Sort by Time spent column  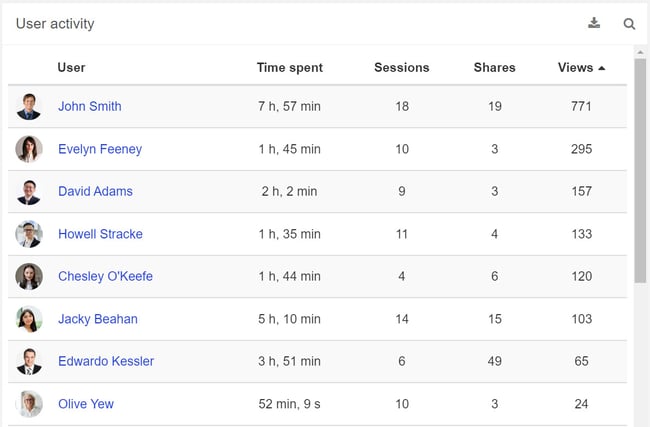coord(289,68)
